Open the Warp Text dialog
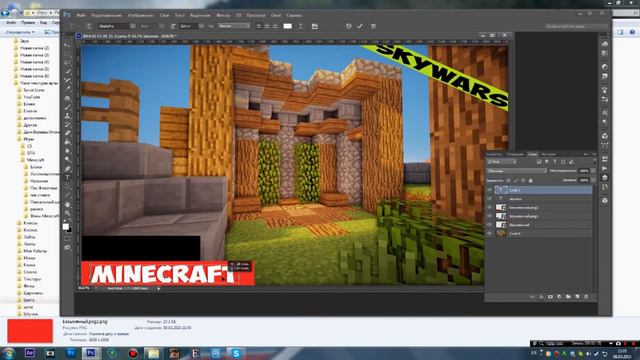 pyautogui.click(x=301, y=26)
